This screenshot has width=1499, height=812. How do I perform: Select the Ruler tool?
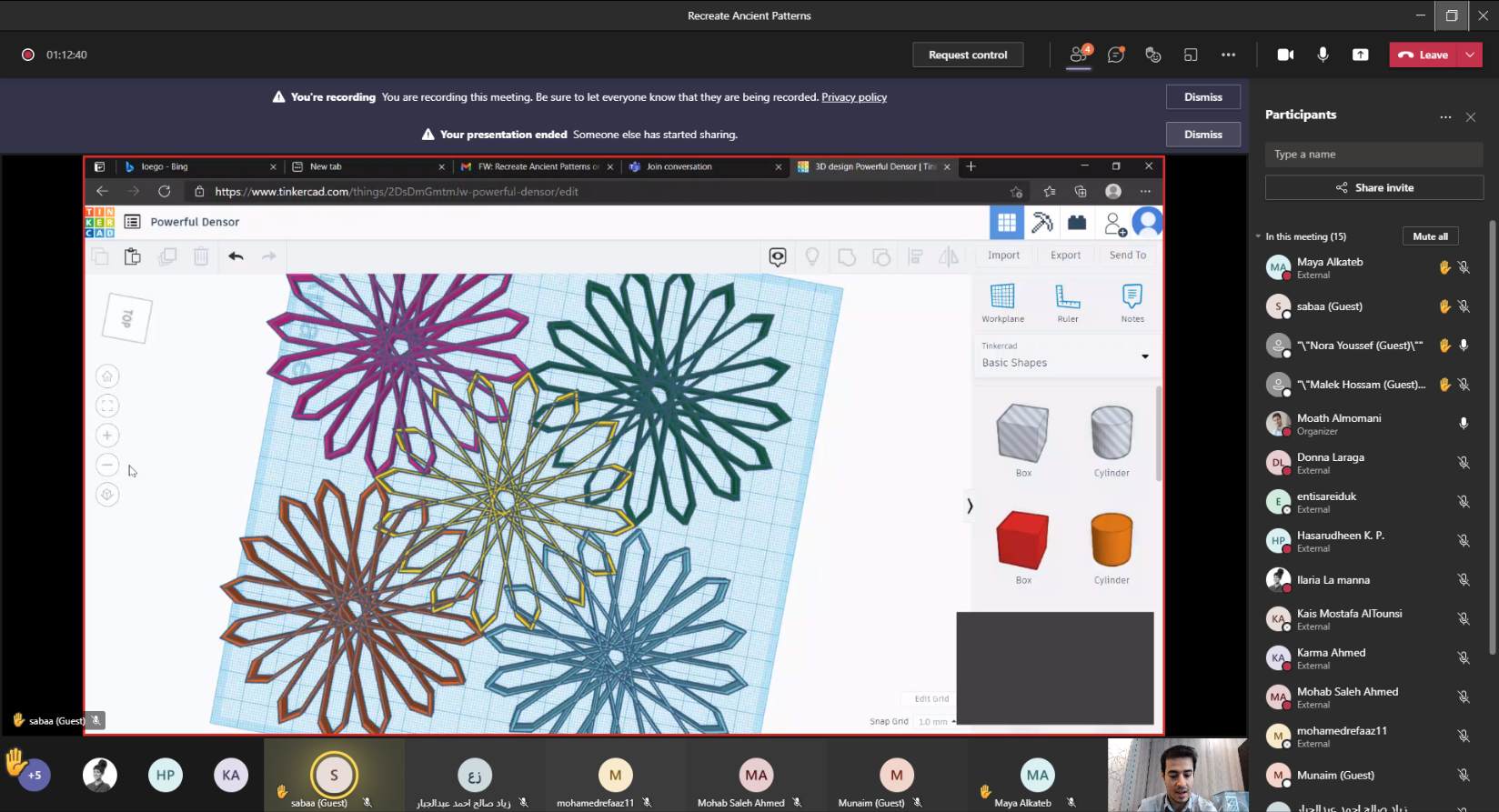1068,303
